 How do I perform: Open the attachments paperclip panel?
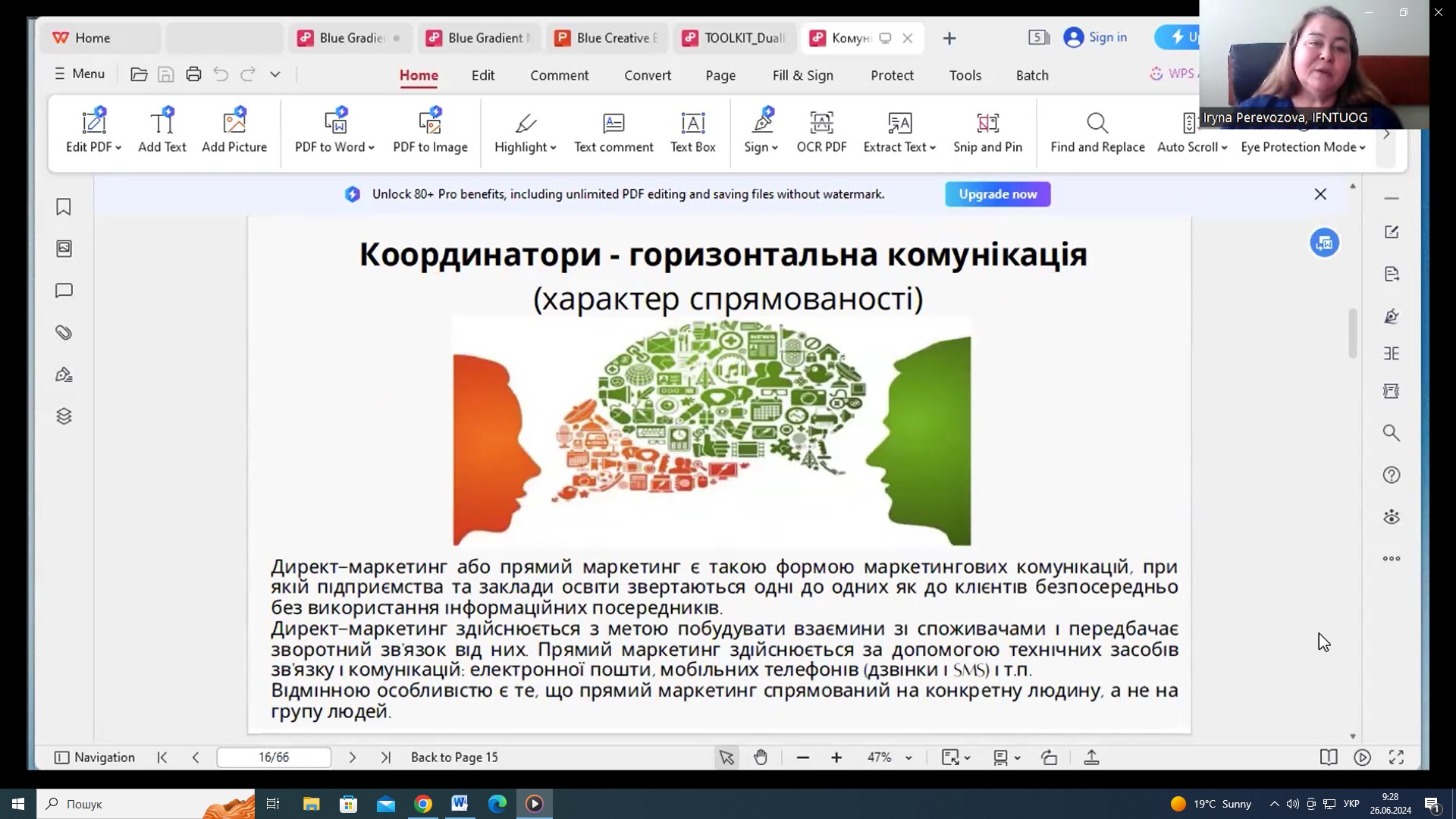tap(64, 333)
